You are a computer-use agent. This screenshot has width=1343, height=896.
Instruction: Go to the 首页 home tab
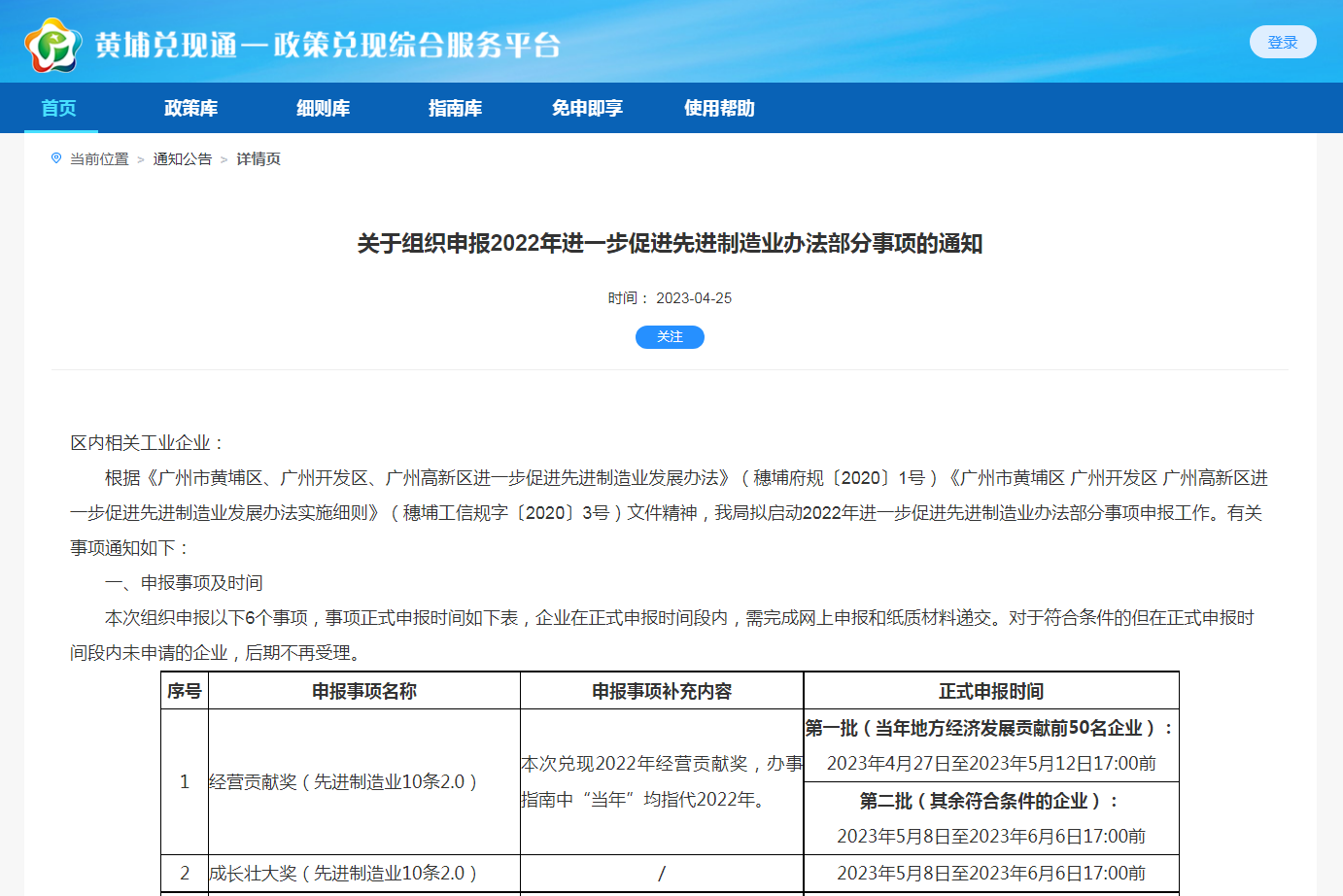tap(59, 108)
